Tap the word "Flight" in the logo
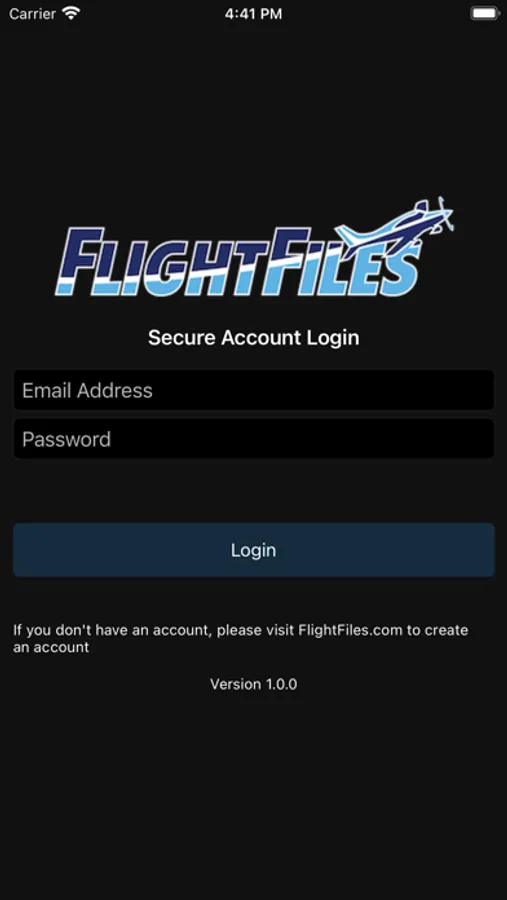Viewport: 507px width, 900px height. pyautogui.click(x=162, y=261)
